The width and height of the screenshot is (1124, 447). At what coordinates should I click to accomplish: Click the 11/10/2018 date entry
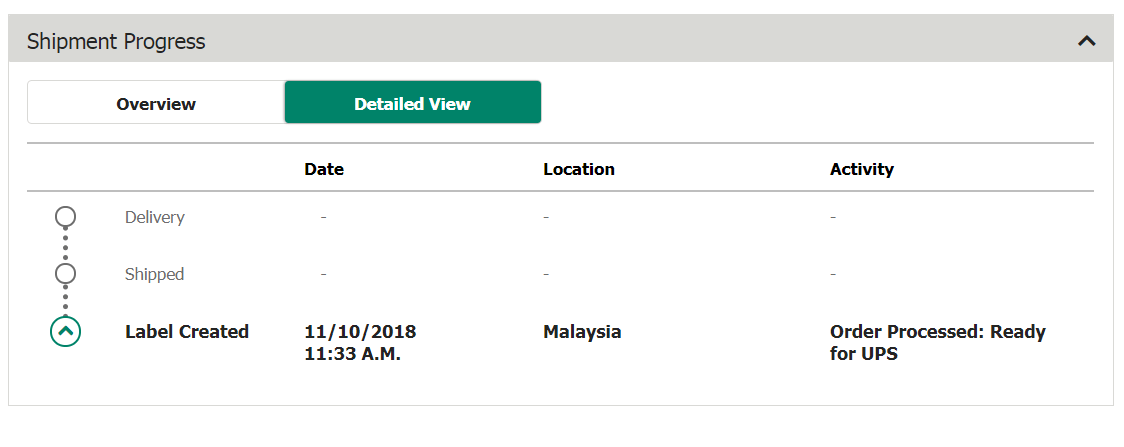pyautogui.click(x=360, y=332)
